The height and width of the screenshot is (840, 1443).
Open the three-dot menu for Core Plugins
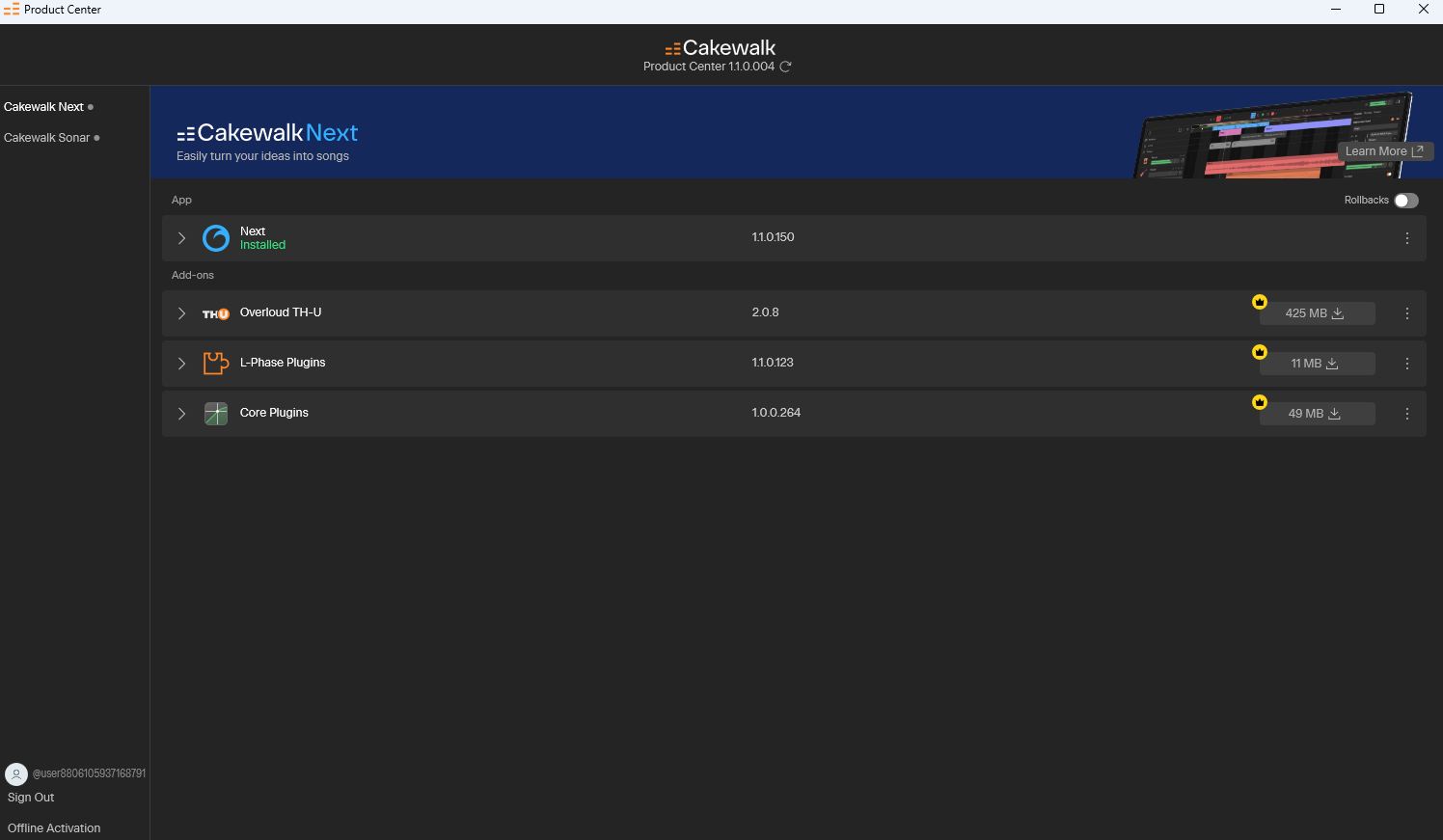click(1407, 414)
